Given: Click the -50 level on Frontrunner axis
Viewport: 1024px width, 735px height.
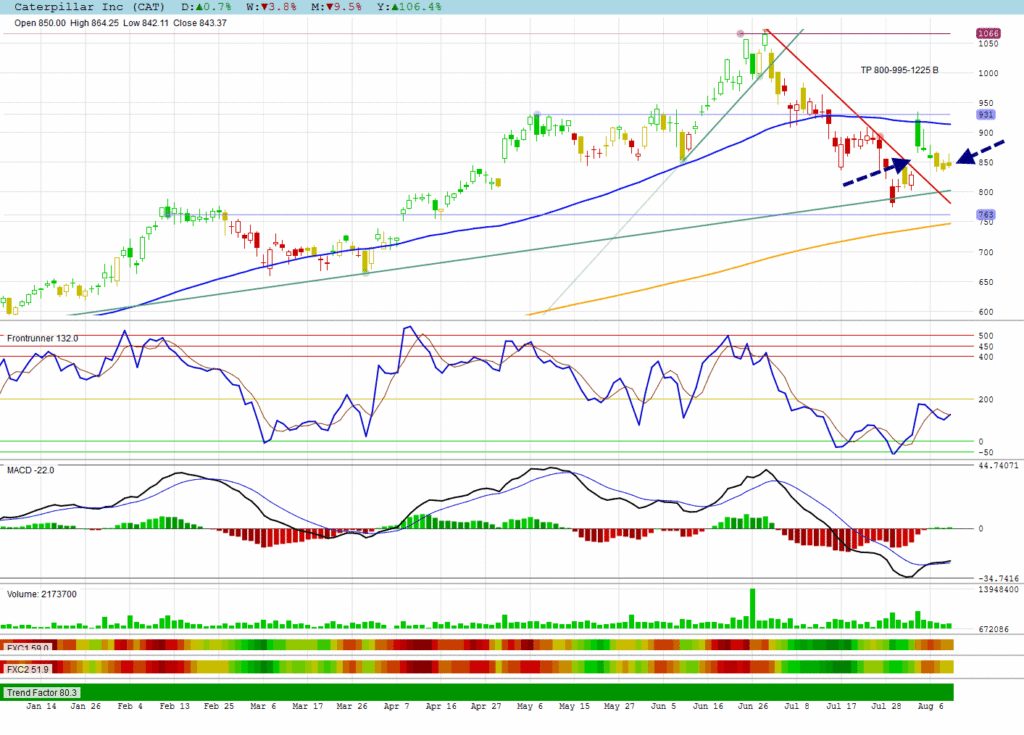Looking at the screenshot, I should 985,452.
